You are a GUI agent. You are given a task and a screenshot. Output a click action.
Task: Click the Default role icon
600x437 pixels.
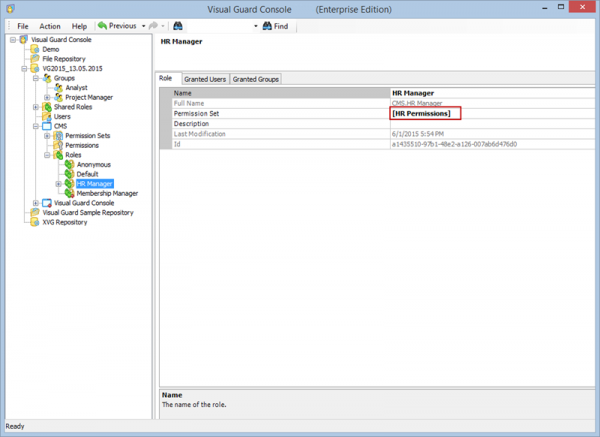(x=69, y=174)
